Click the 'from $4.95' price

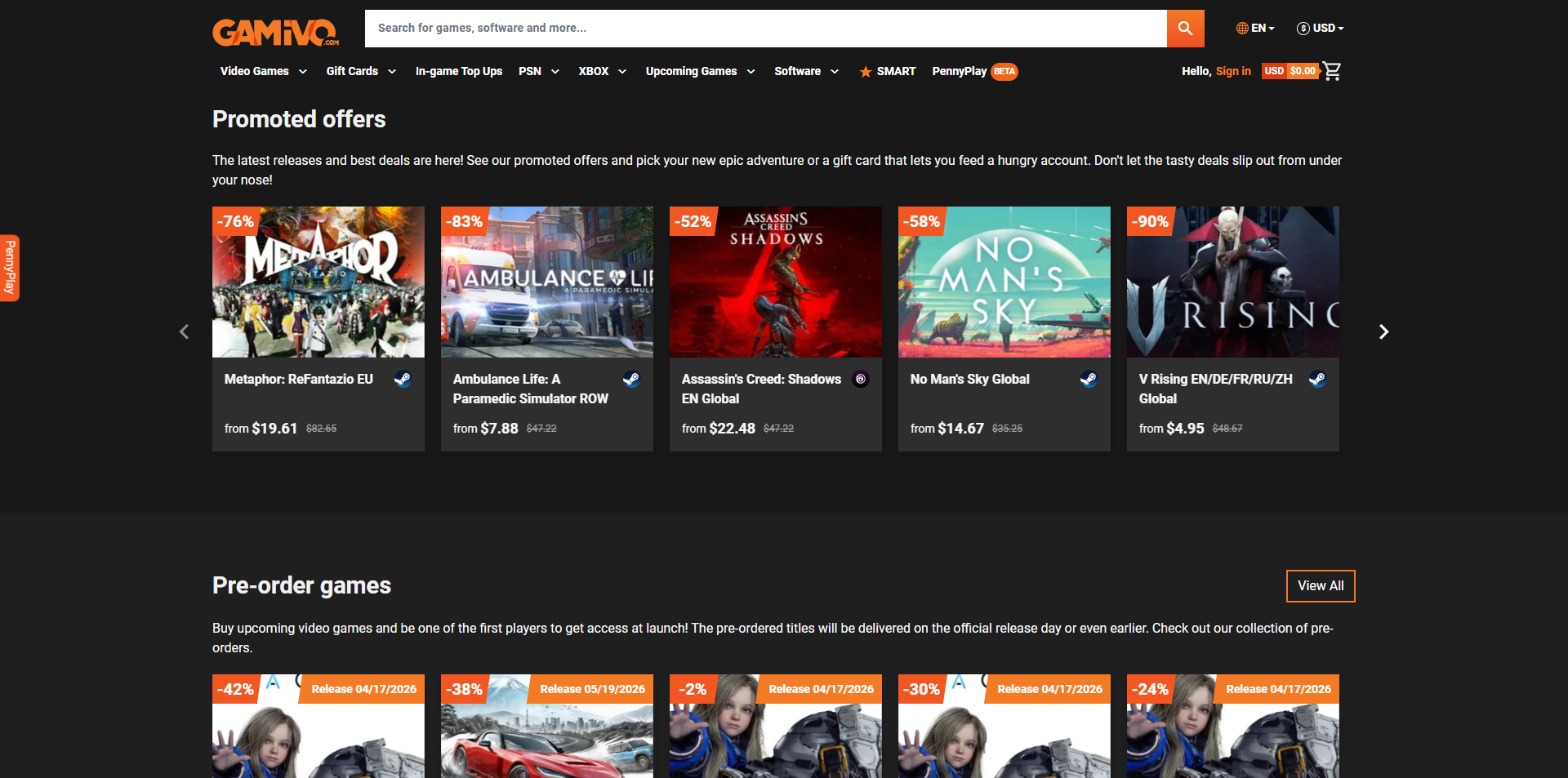click(1172, 429)
